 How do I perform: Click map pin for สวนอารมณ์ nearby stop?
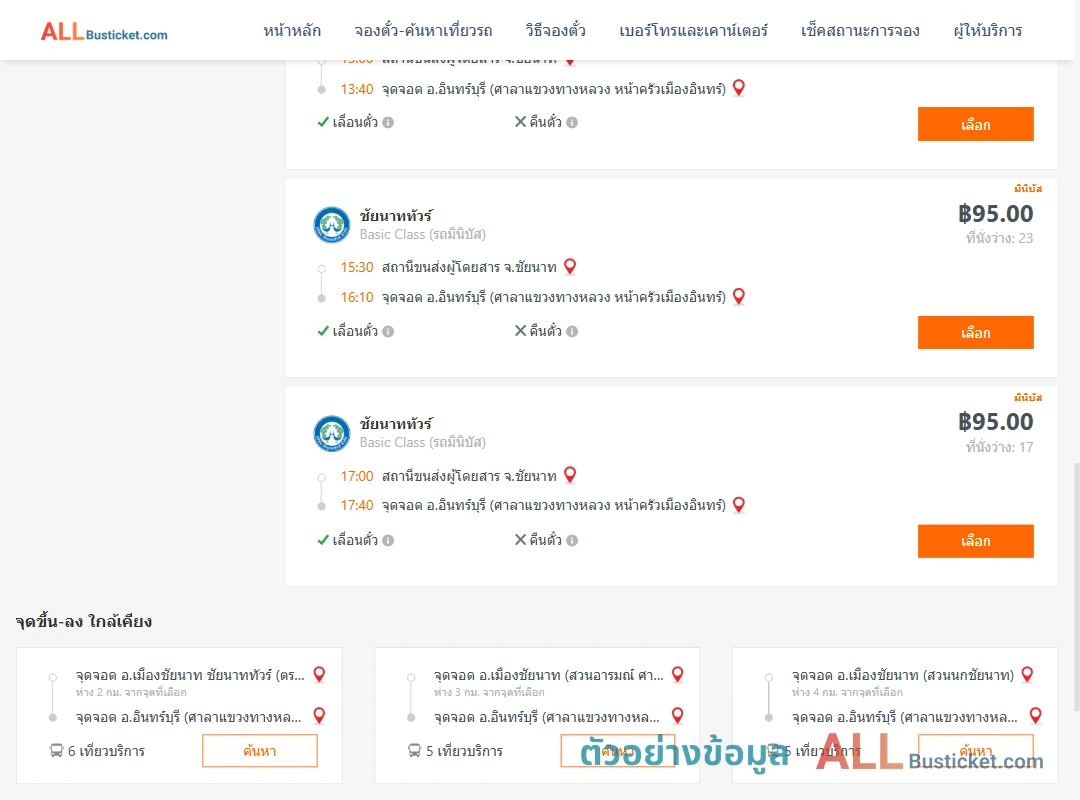(678, 675)
